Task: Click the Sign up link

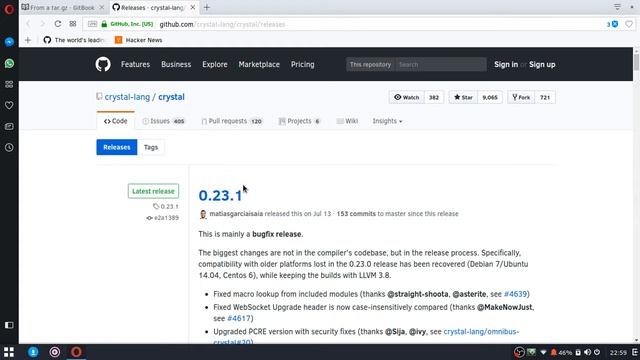Action: 542,64
